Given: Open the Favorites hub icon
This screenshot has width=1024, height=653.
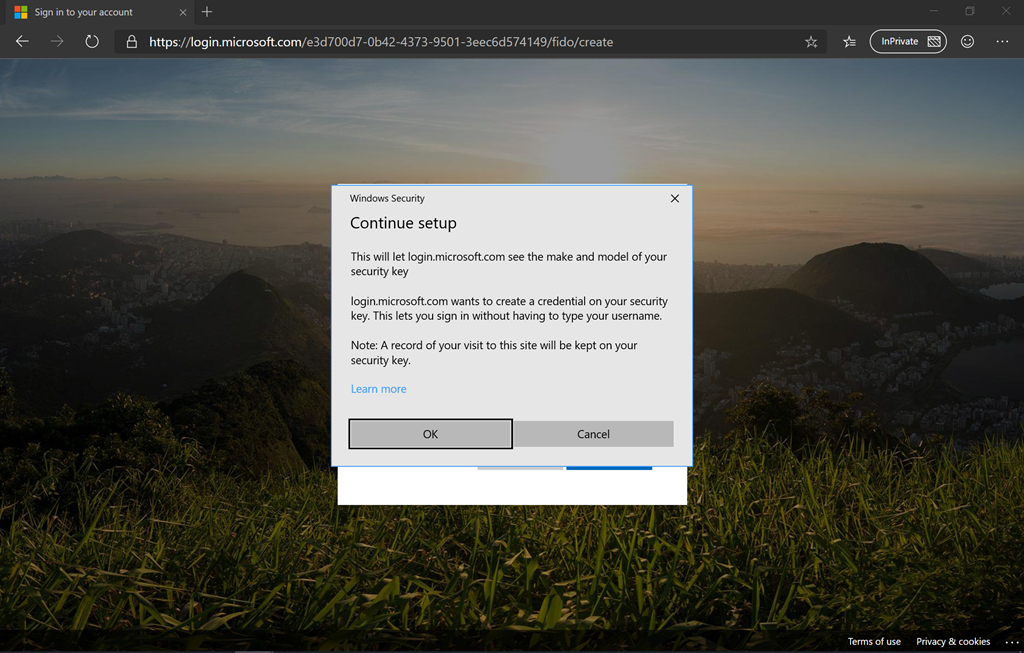Looking at the screenshot, I should pyautogui.click(x=849, y=42).
